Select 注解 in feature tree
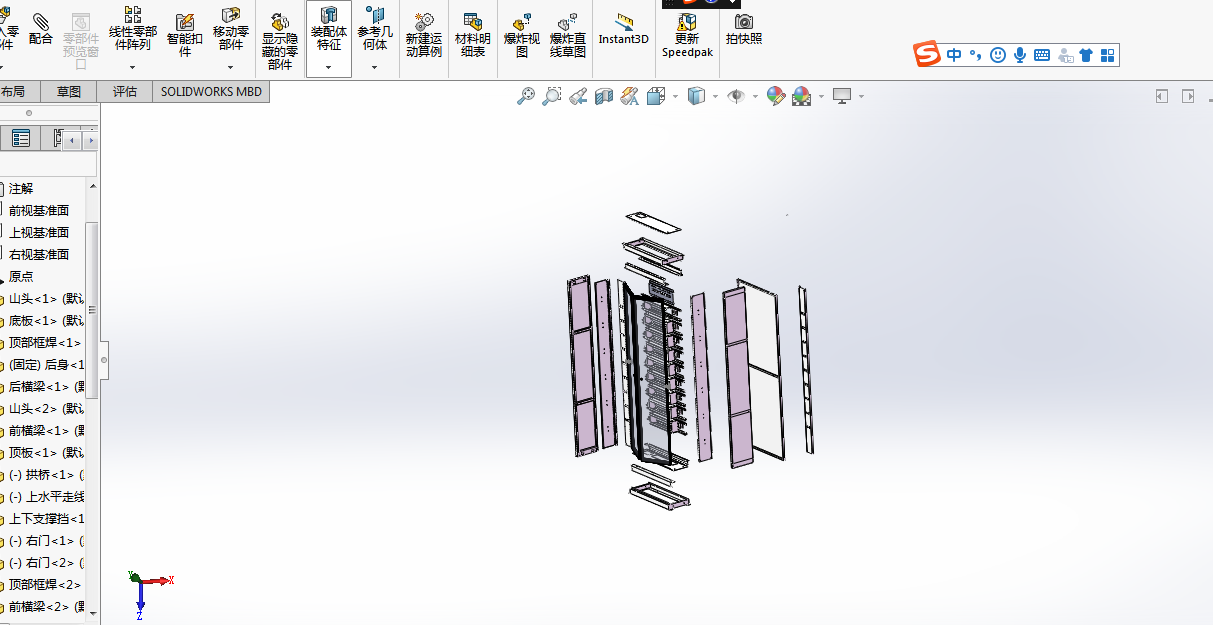The height and width of the screenshot is (625, 1213). click(21, 188)
